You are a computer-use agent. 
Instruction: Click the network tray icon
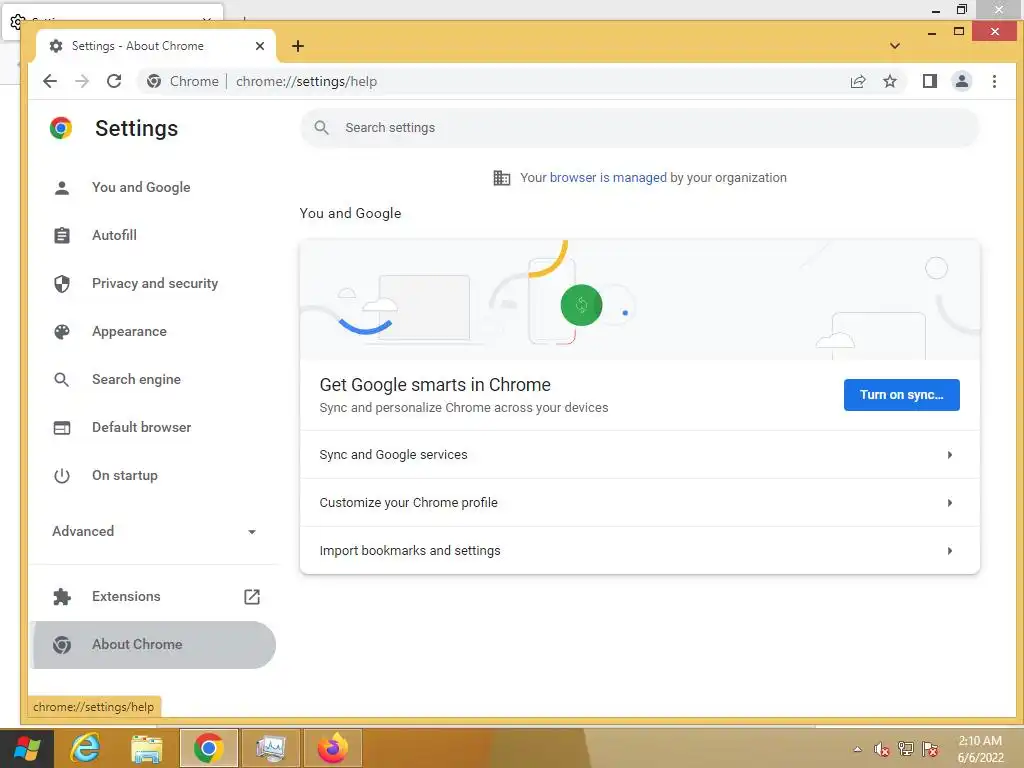click(x=905, y=749)
